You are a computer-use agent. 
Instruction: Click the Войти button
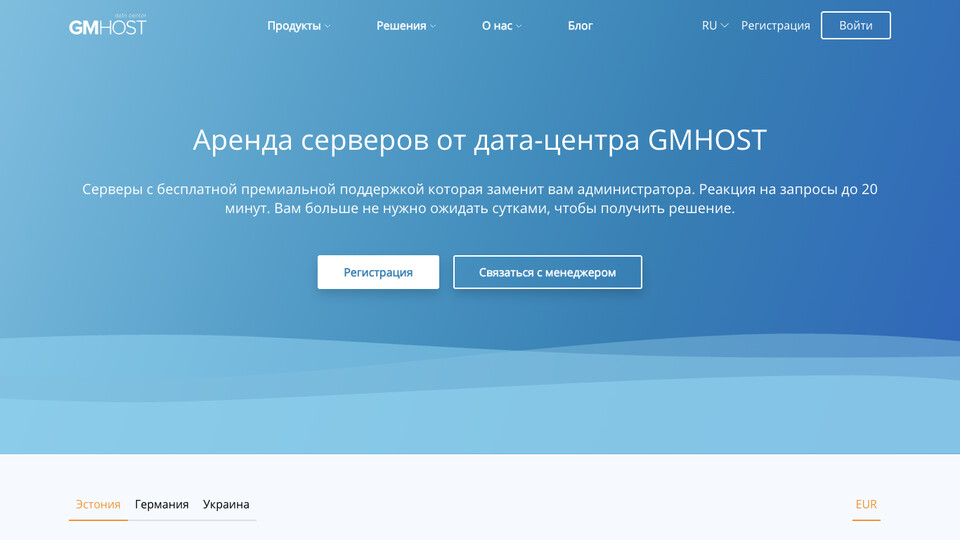pyautogui.click(x=855, y=26)
